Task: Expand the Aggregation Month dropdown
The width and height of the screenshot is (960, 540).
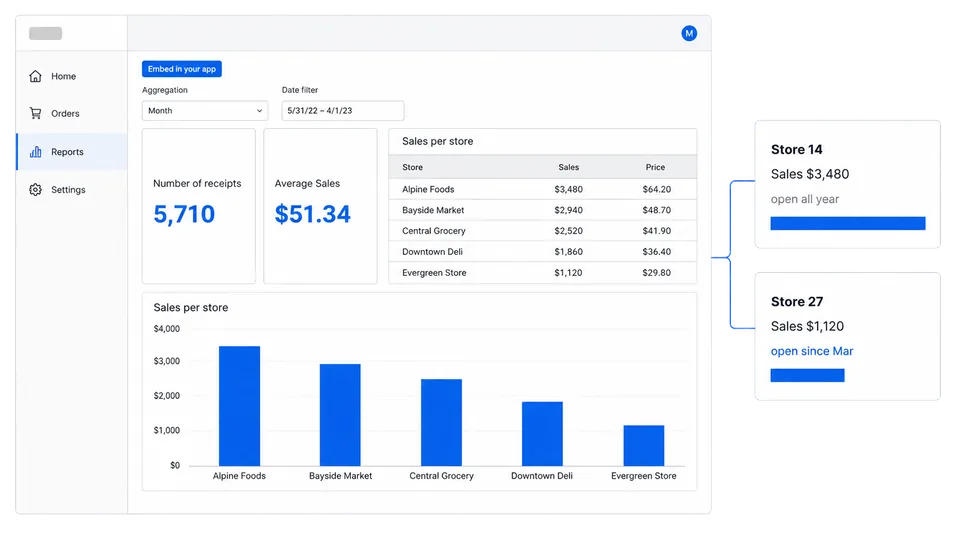Action: coord(205,111)
